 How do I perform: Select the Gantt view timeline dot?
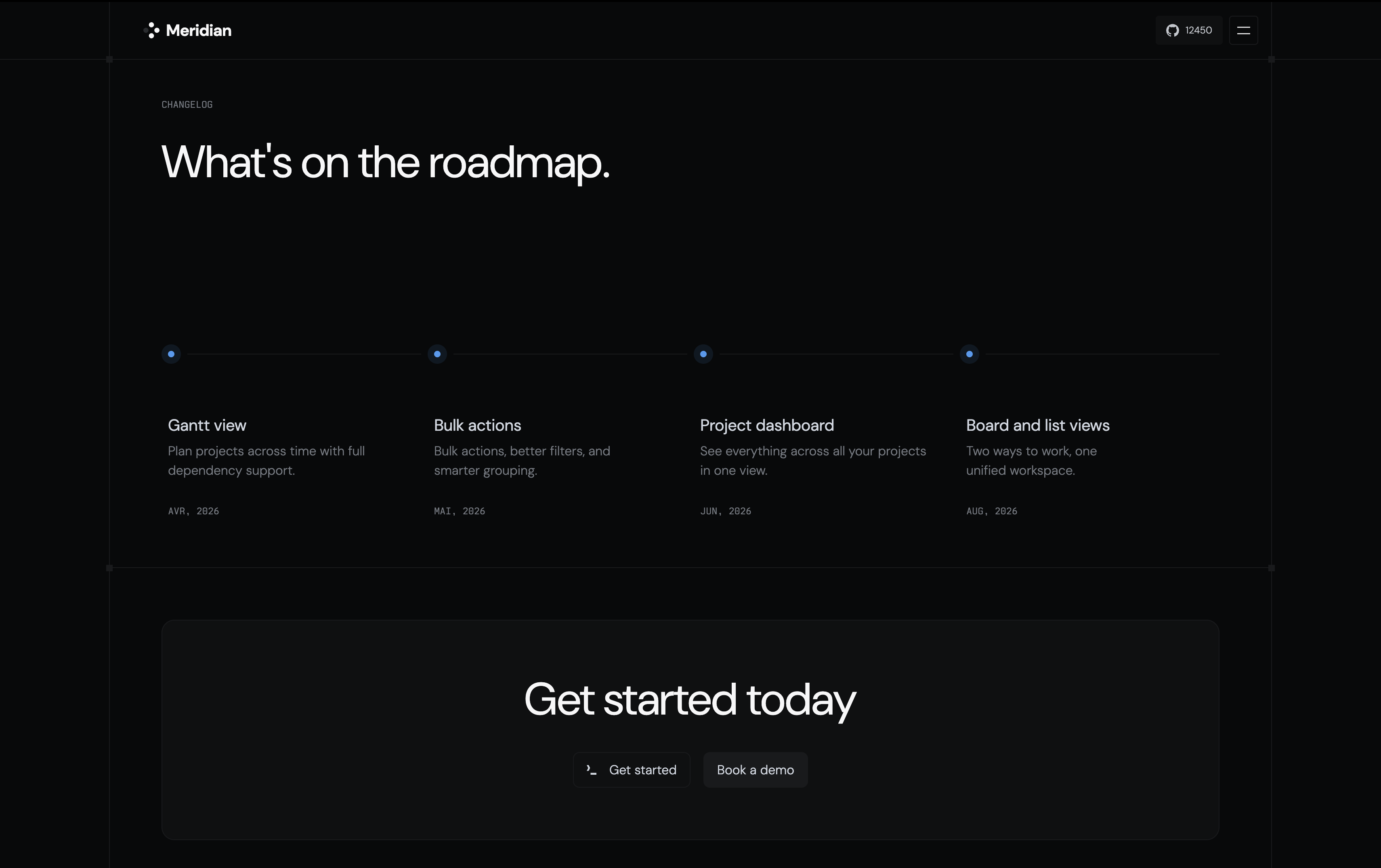(x=171, y=354)
